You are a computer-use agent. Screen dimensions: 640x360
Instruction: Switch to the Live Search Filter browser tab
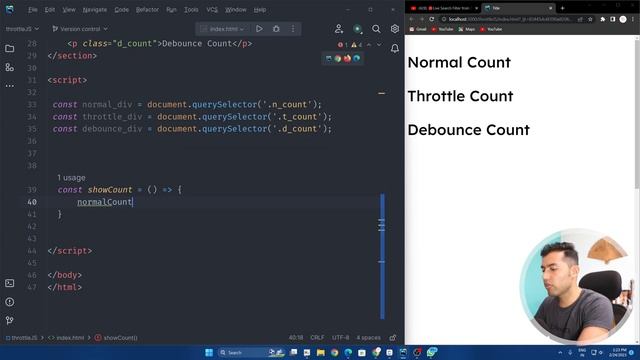click(x=445, y=8)
